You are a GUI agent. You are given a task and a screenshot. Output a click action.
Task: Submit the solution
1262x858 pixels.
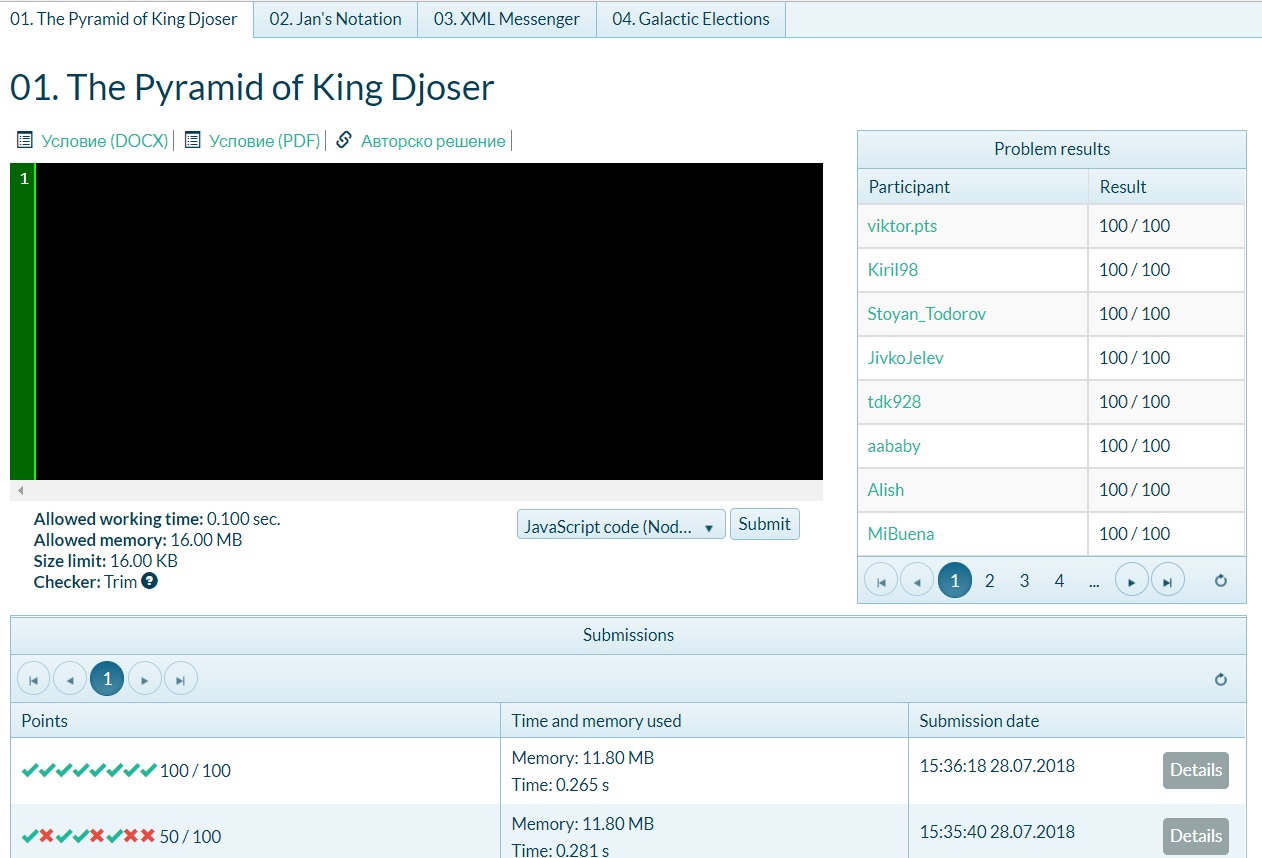click(765, 524)
